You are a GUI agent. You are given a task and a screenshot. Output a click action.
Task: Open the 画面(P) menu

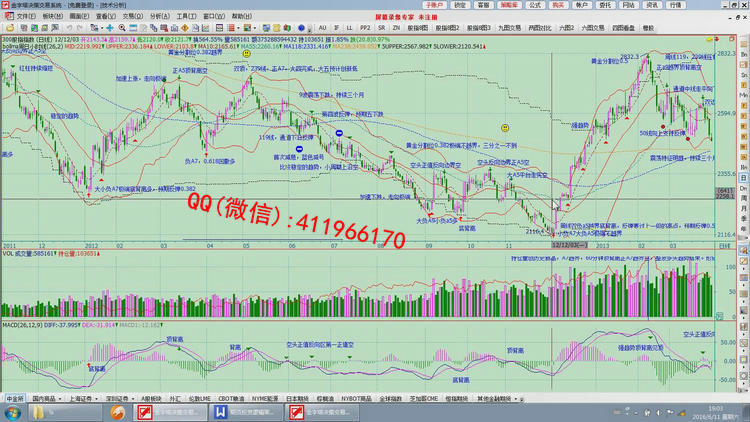click(79, 16)
